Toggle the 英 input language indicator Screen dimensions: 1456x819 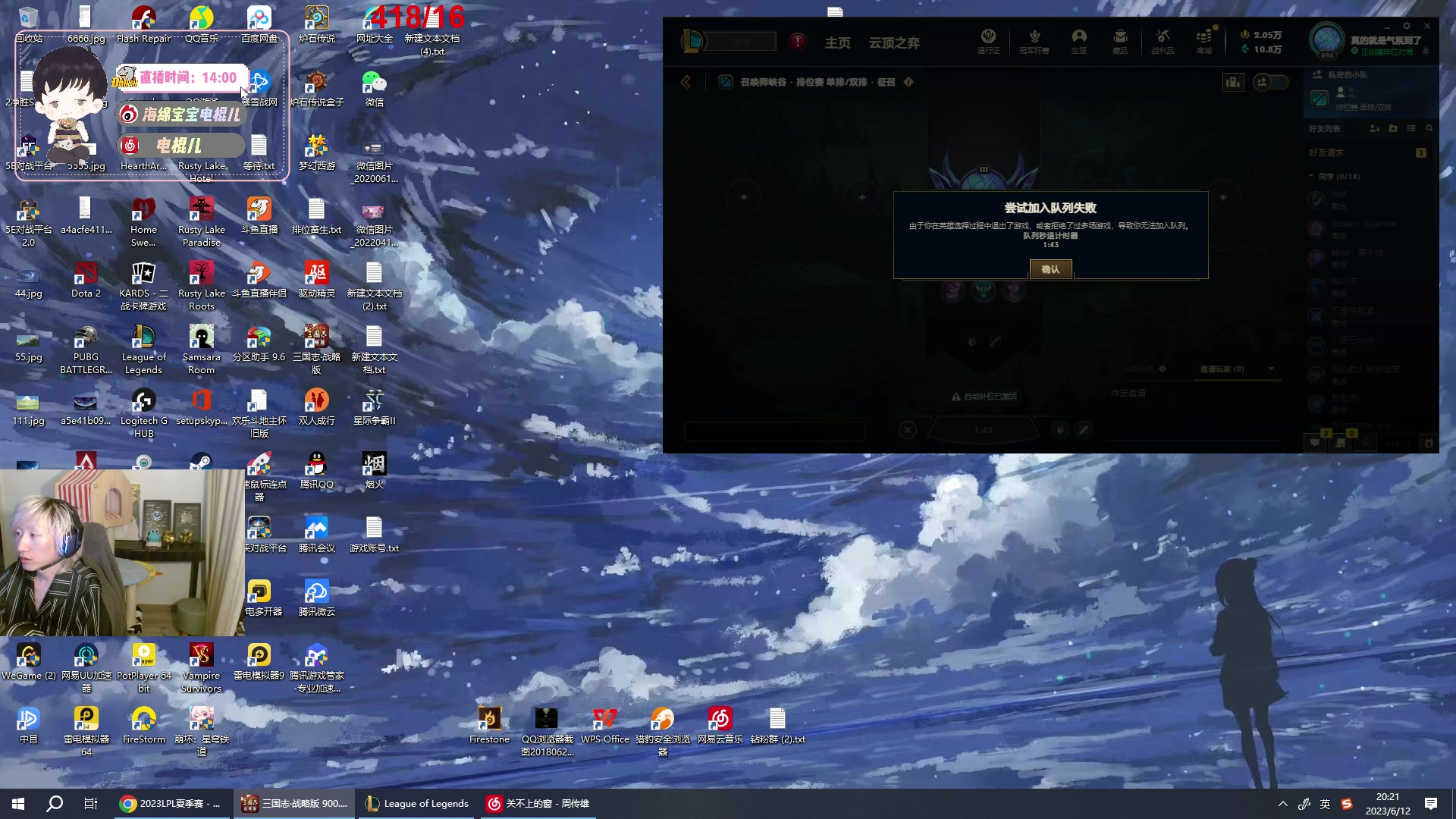pos(1325,804)
